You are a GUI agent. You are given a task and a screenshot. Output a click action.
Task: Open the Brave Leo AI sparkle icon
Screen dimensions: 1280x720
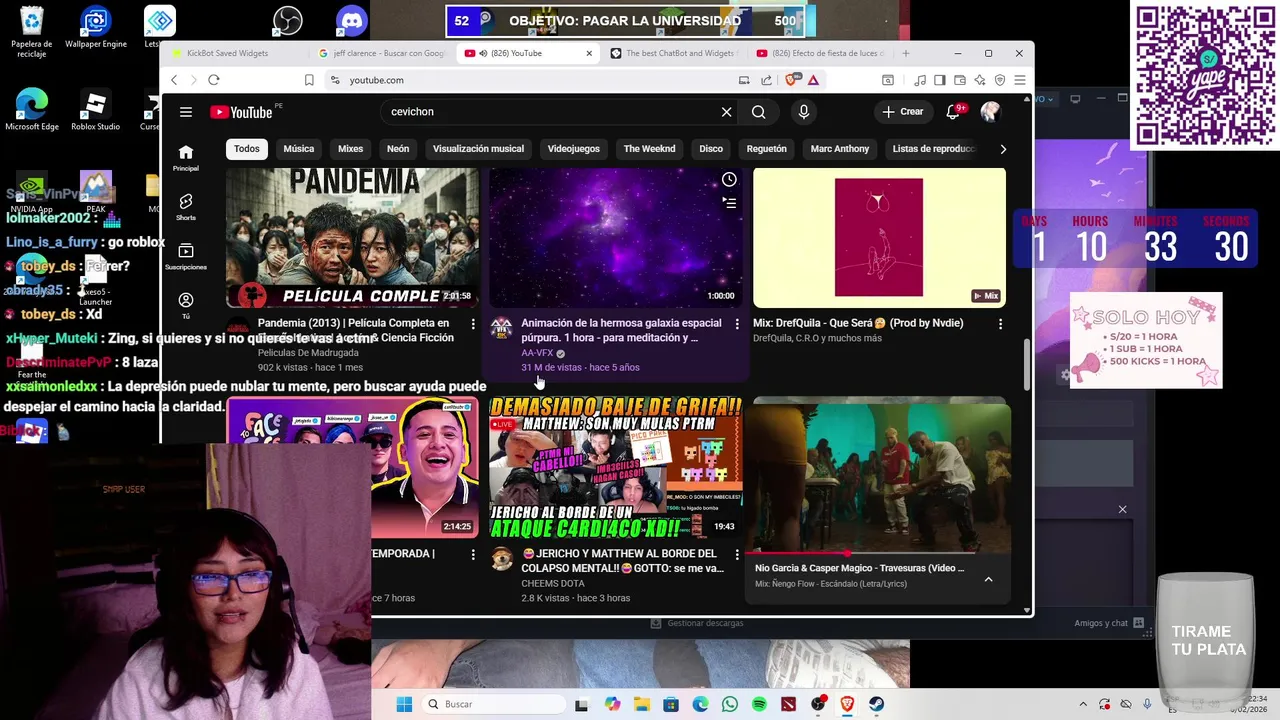pyautogui.click(x=980, y=80)
